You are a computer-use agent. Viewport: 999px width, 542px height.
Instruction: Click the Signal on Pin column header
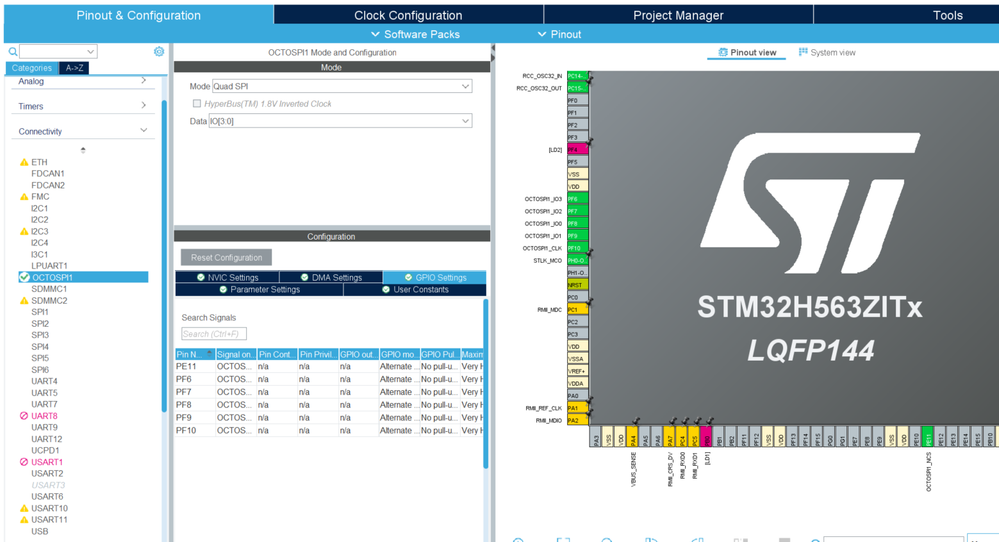[236, 354]
